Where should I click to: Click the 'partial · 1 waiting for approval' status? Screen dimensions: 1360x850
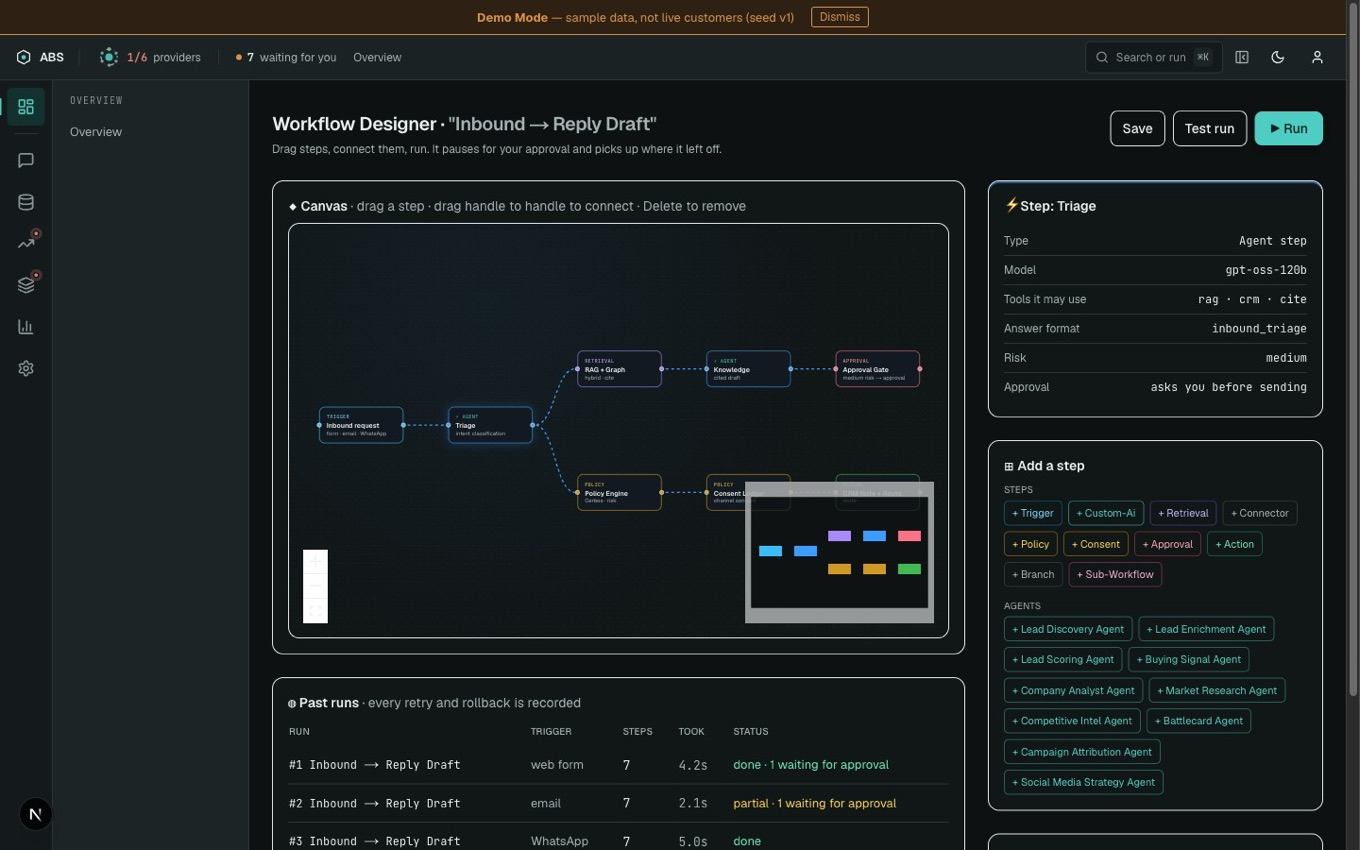pos(814,803)
